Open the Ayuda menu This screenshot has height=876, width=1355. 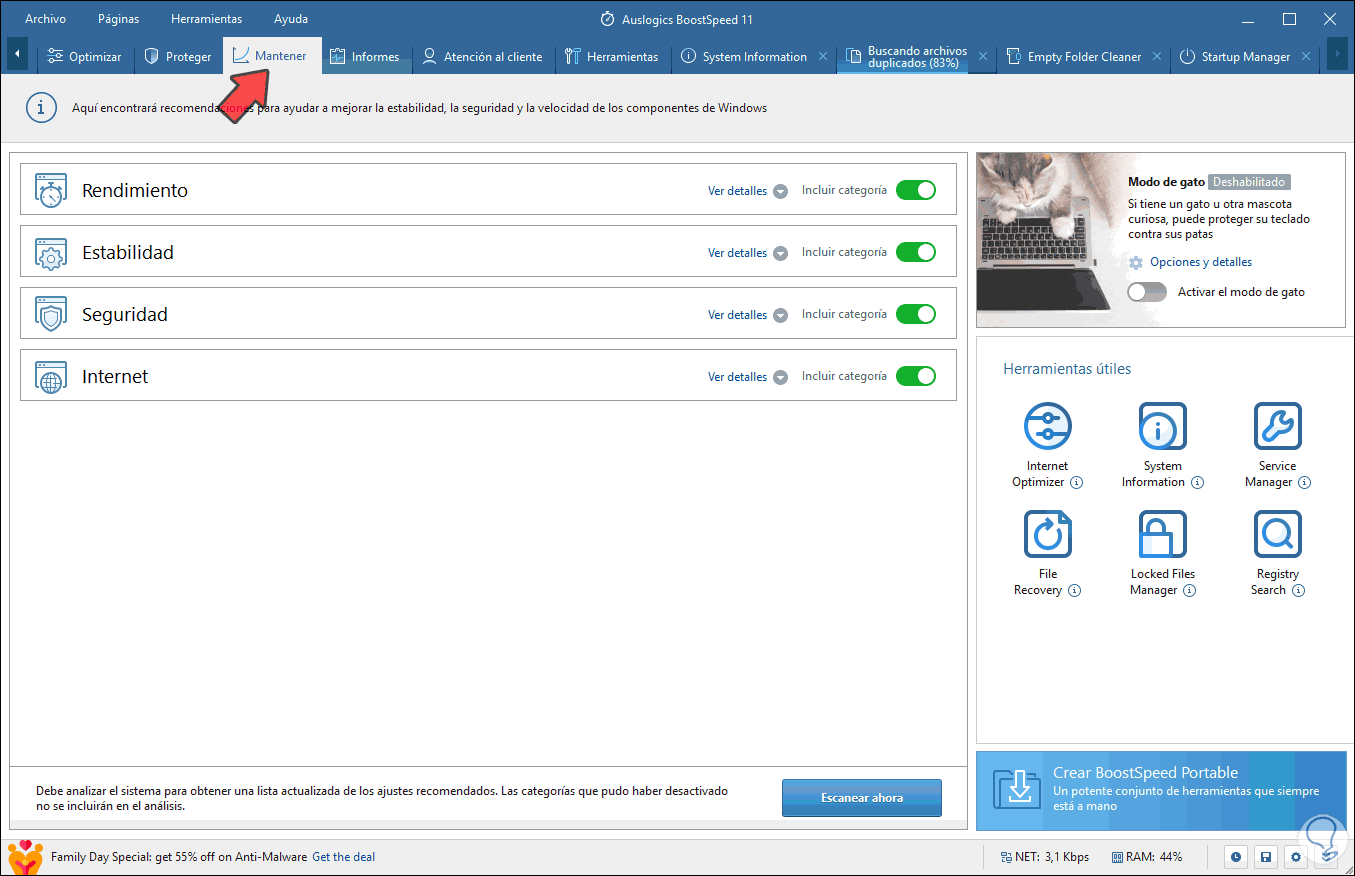291,19
